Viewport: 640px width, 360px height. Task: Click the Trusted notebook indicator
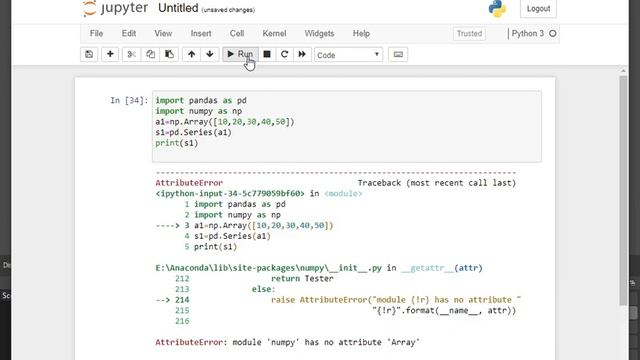tap(469, 33)
